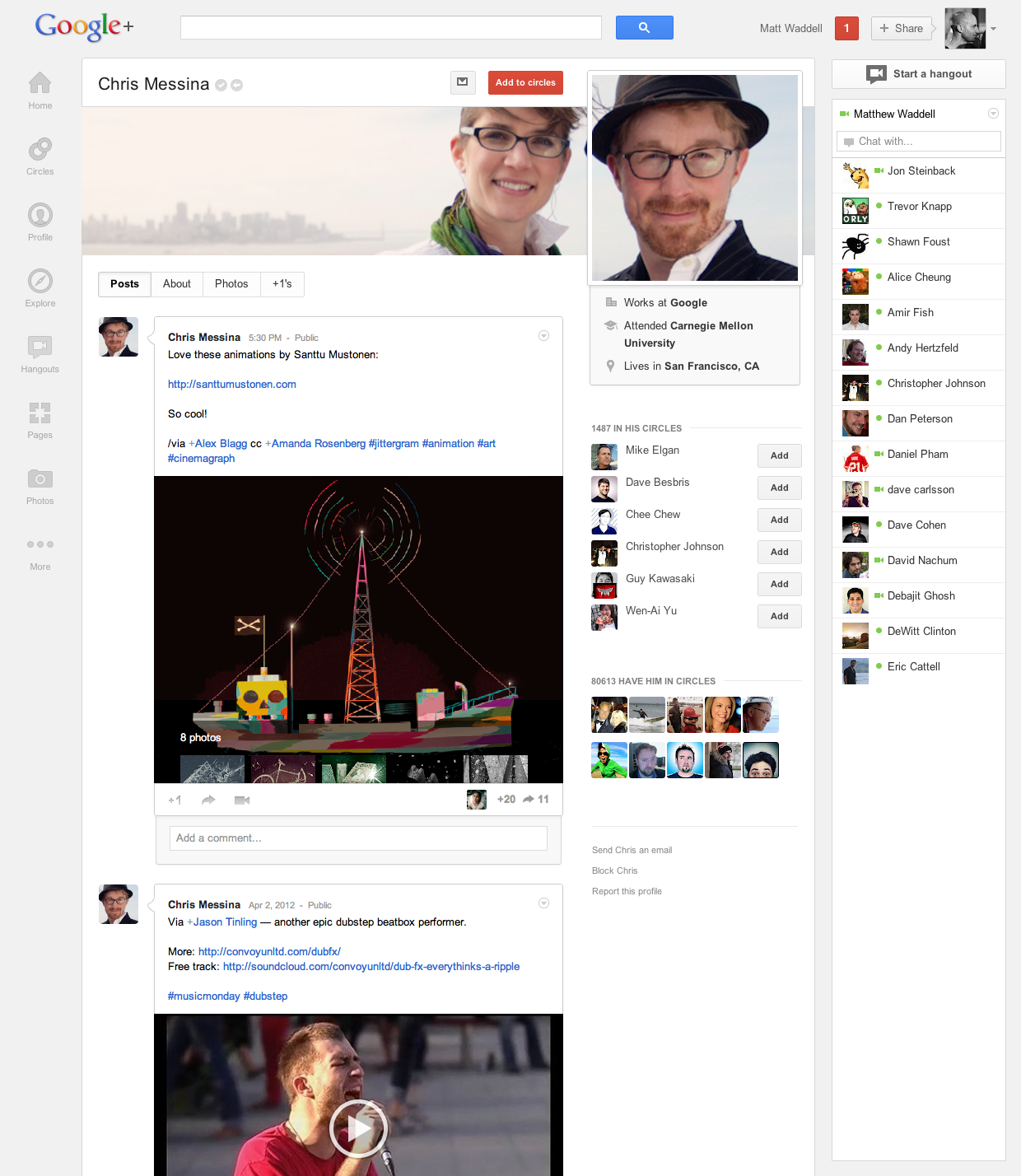Viewport: 1021px width, 1176px height.
Task: Click the Add to circles button
Action: point(525,82)
